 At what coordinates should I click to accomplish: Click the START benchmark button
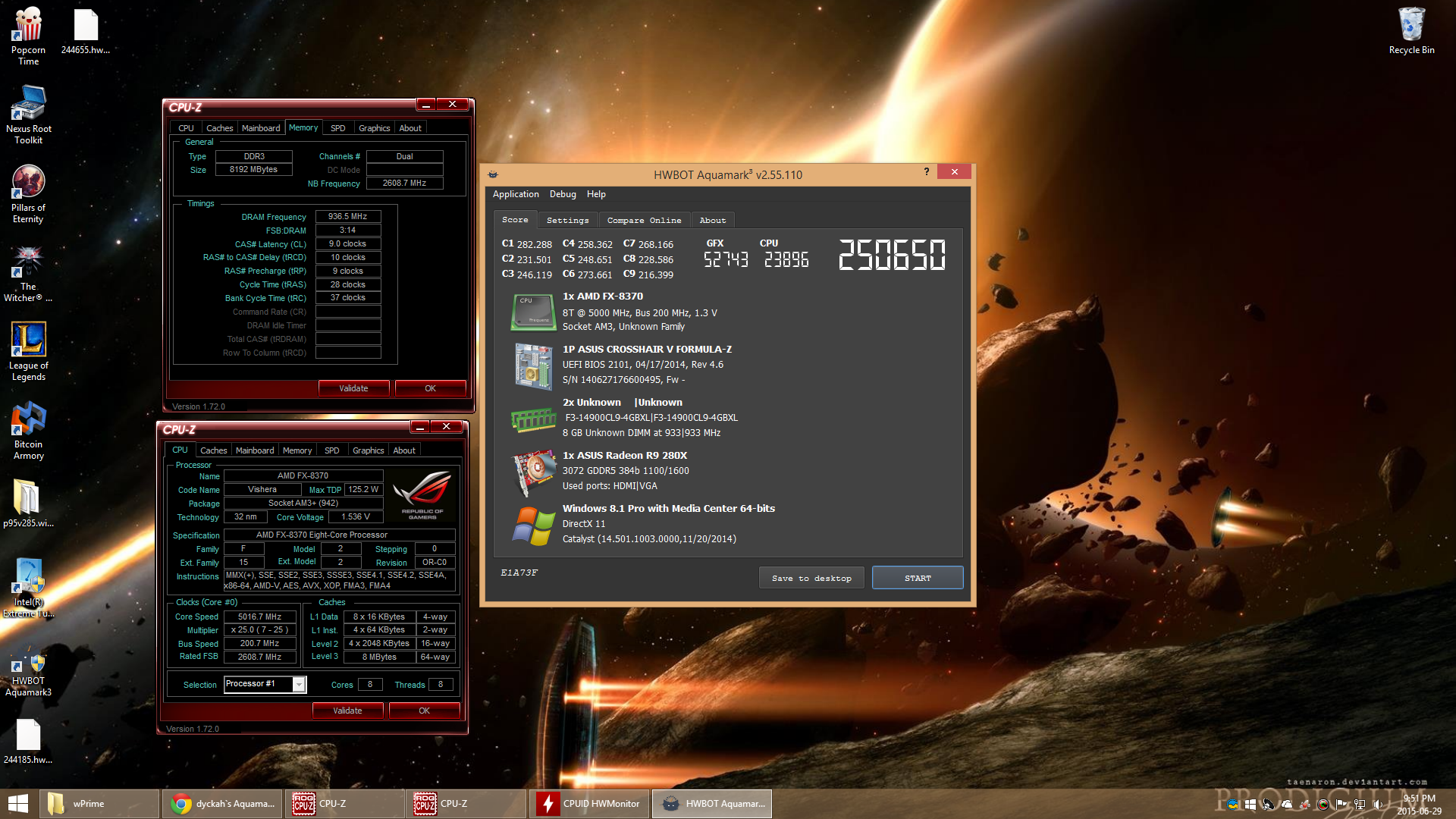[918, 578]
